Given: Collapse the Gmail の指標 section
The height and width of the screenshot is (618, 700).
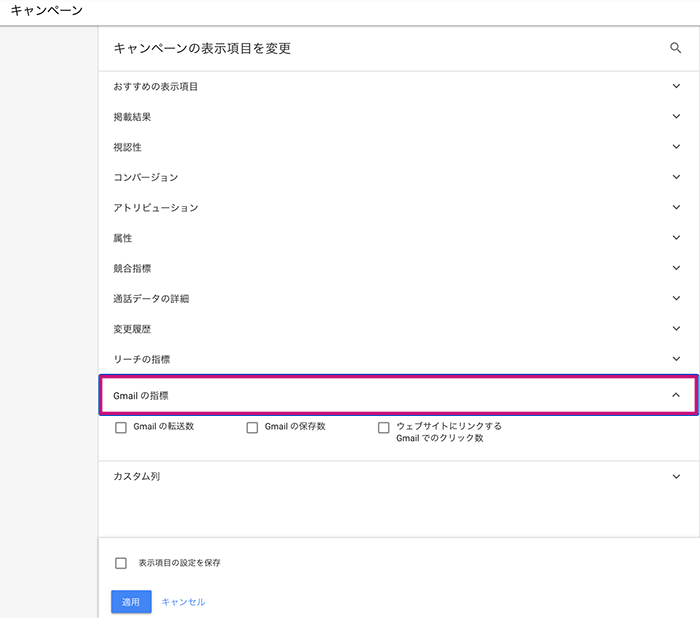Looking at the screenshot, I should coord(676,395).
